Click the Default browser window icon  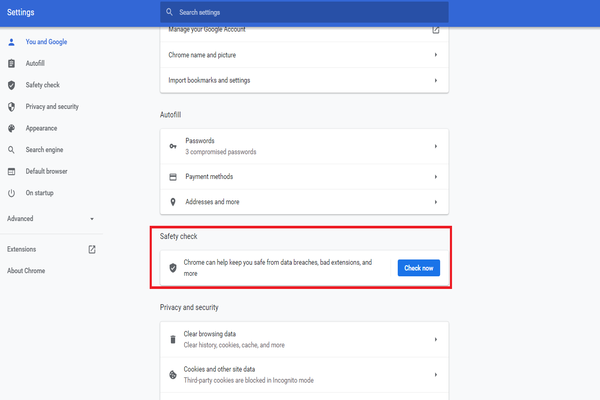tap(11, 171)
